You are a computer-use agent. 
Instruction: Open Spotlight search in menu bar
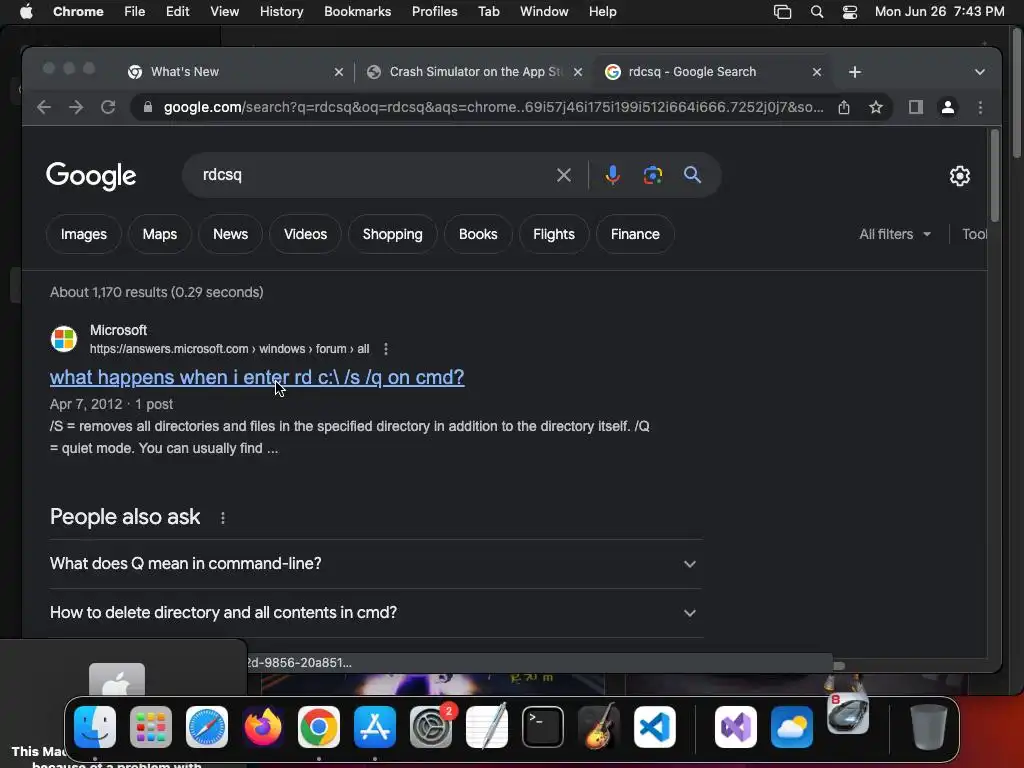[x=816, y=12]
